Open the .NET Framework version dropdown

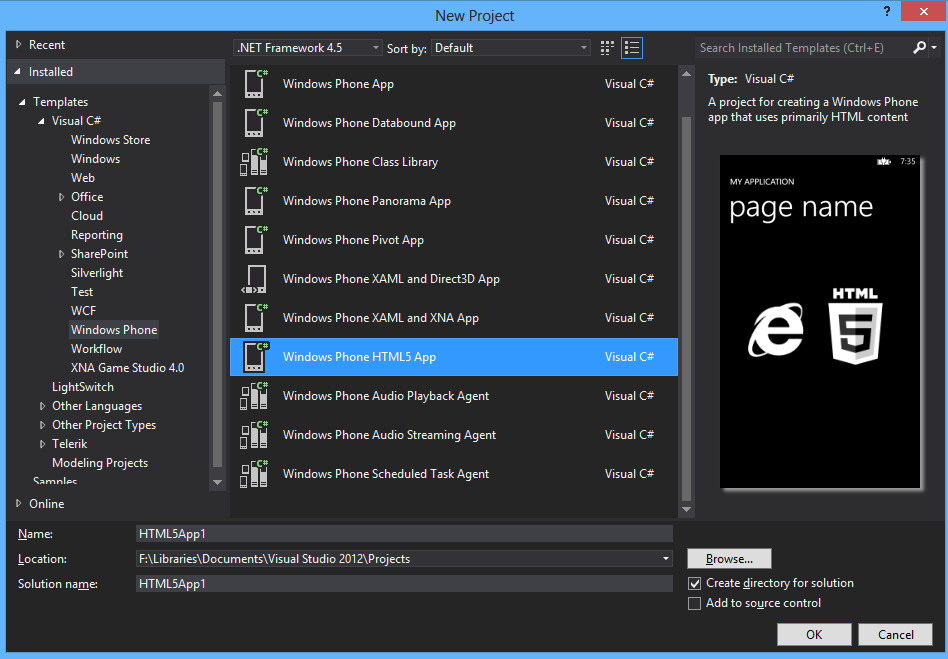click(x=308, y=48)
